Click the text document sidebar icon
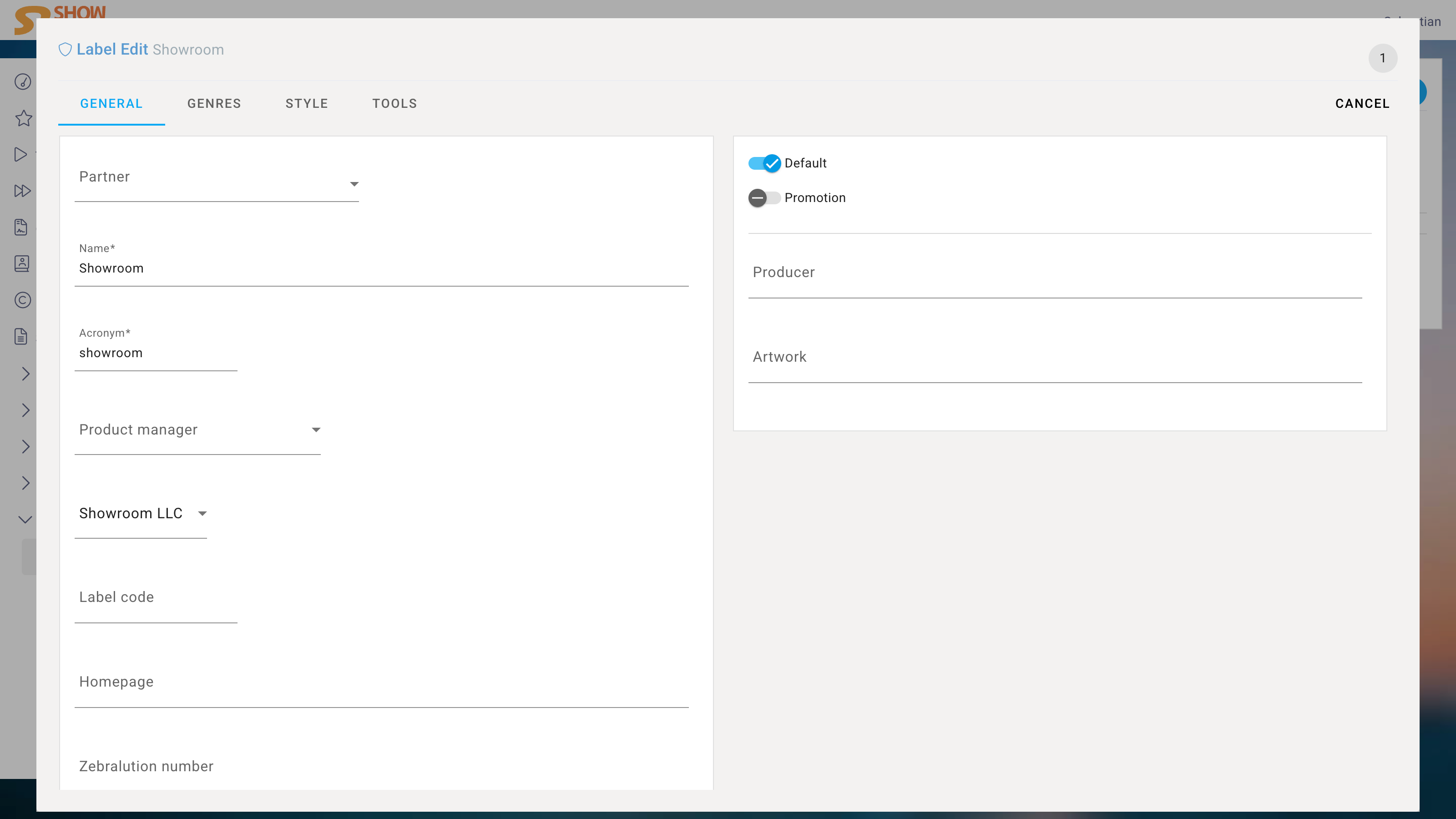Image resolution: width=1456 pixels, height=819 pixels. [21, 337]
